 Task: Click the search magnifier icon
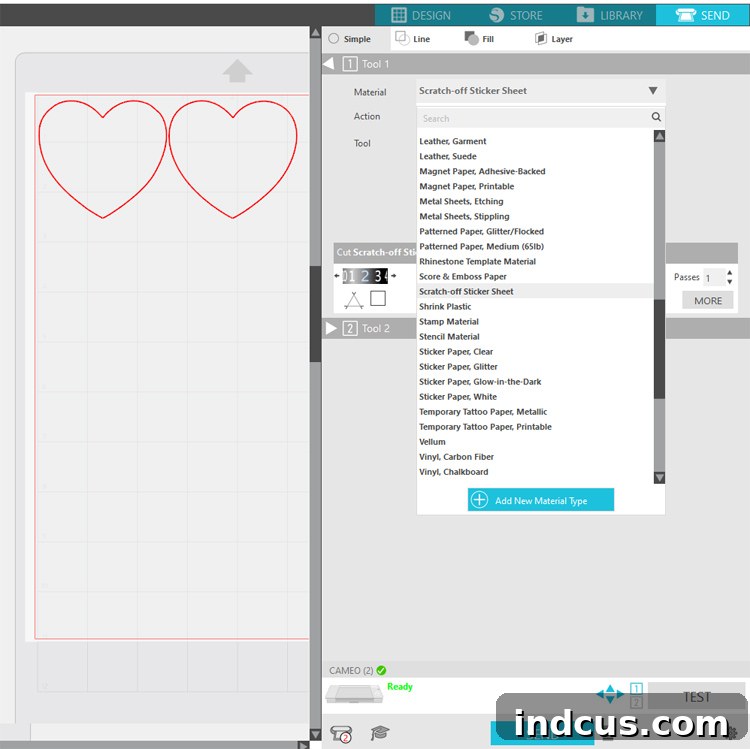pyautogui.click(x=656, y=117)
